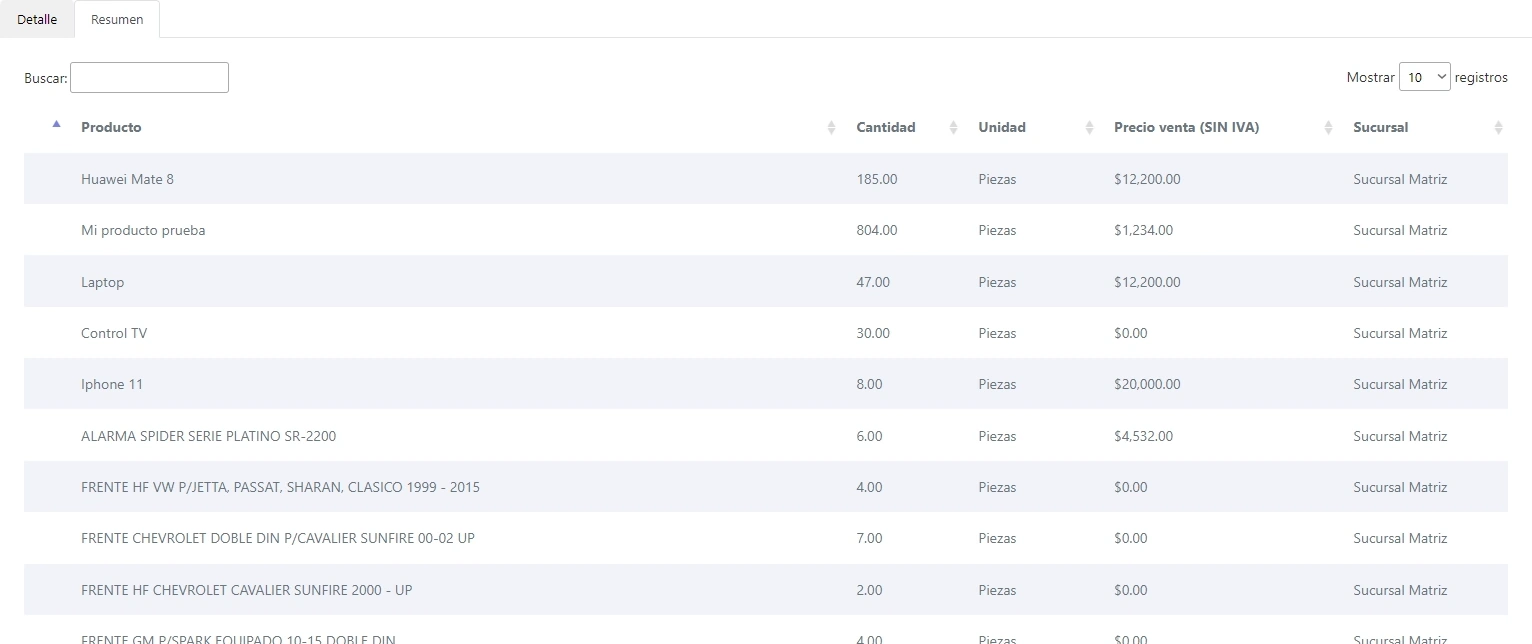Select the Resumen tab
The image size is (1532, 644).
pos(117,20)
